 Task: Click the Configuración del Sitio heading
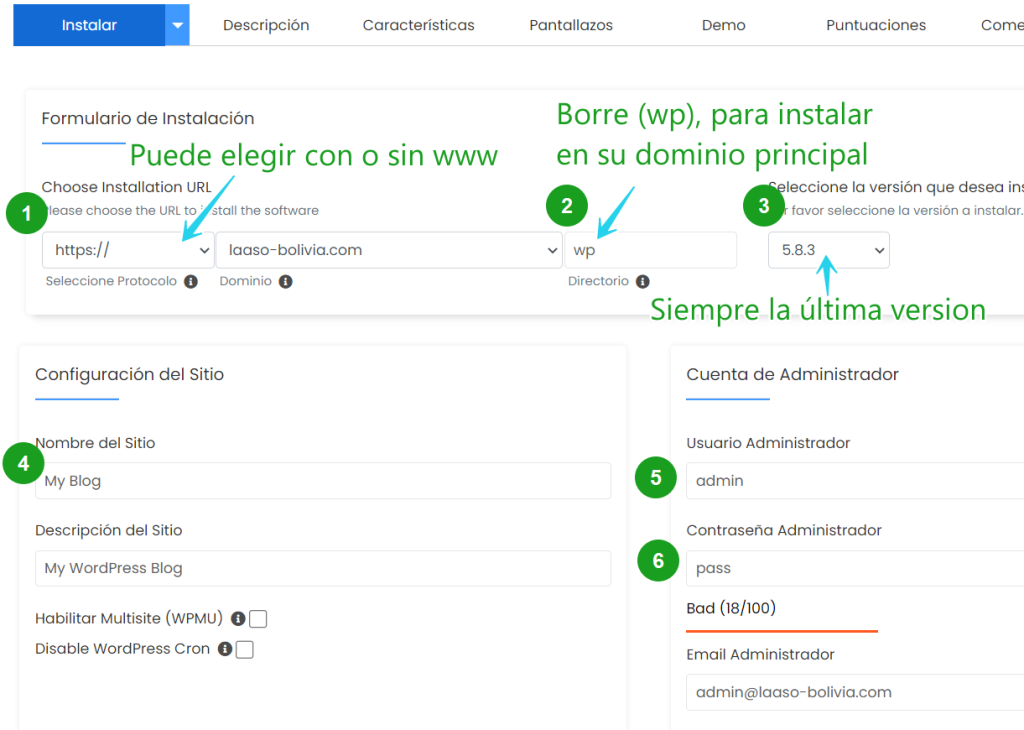(129, 374)
